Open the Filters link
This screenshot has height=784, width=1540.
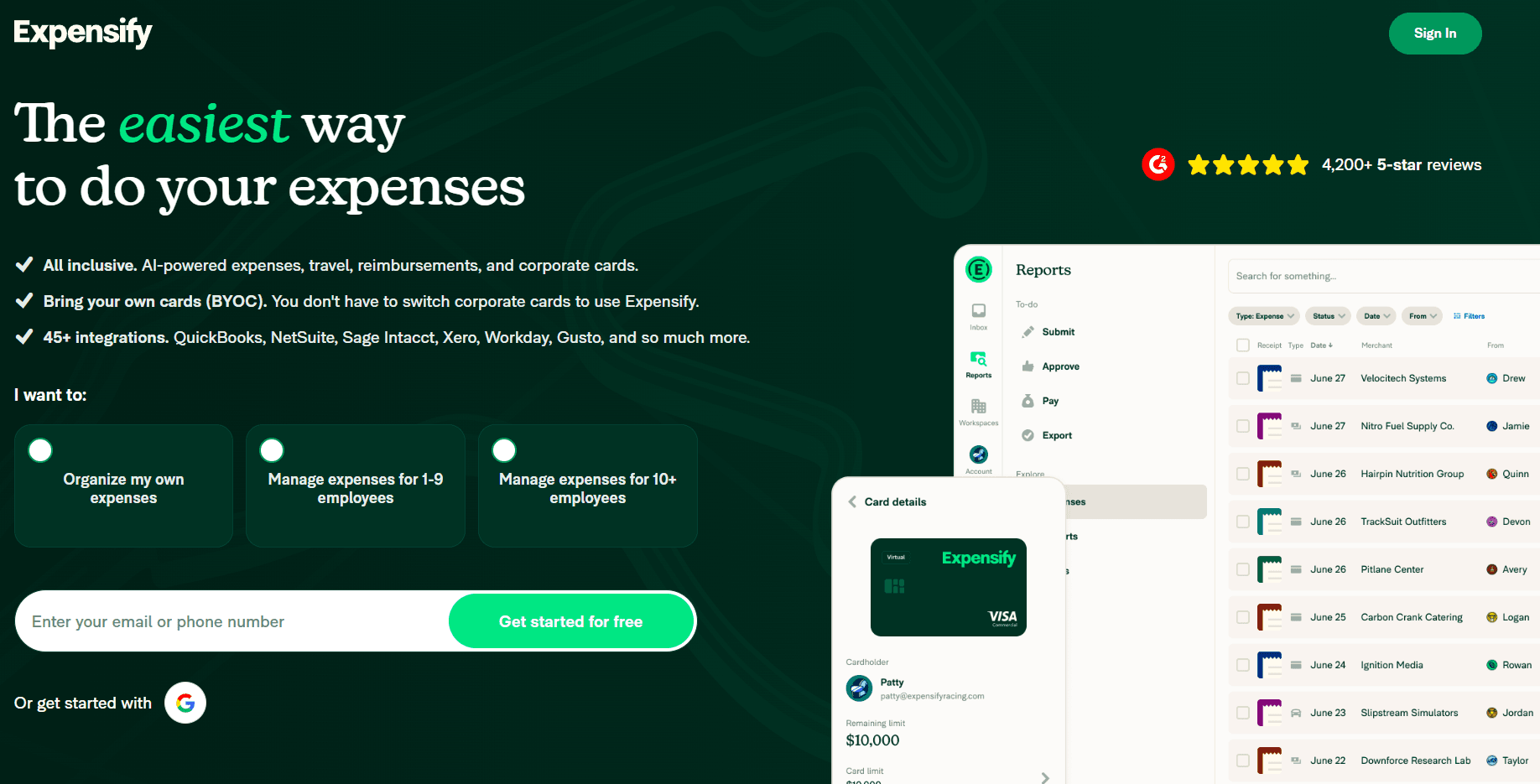1469,316
